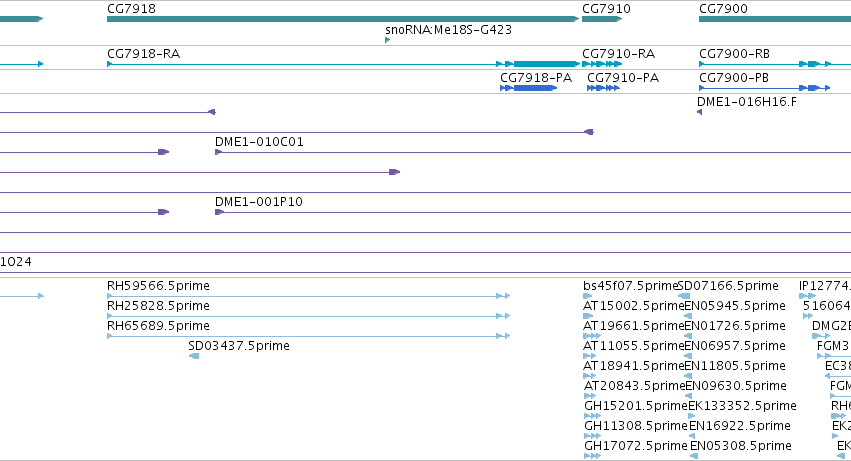851x461 pixels.
Task: Click the arrows under GH11308.5prime
Action: [592, 437]
